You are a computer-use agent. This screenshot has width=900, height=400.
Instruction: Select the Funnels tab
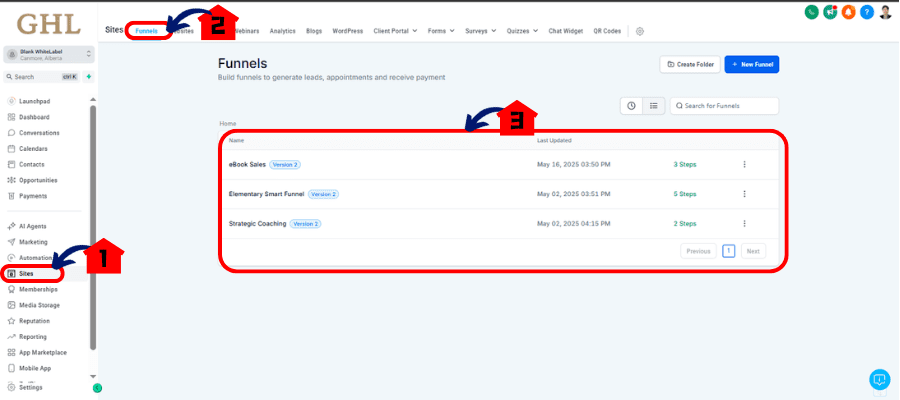click(147, 31)
